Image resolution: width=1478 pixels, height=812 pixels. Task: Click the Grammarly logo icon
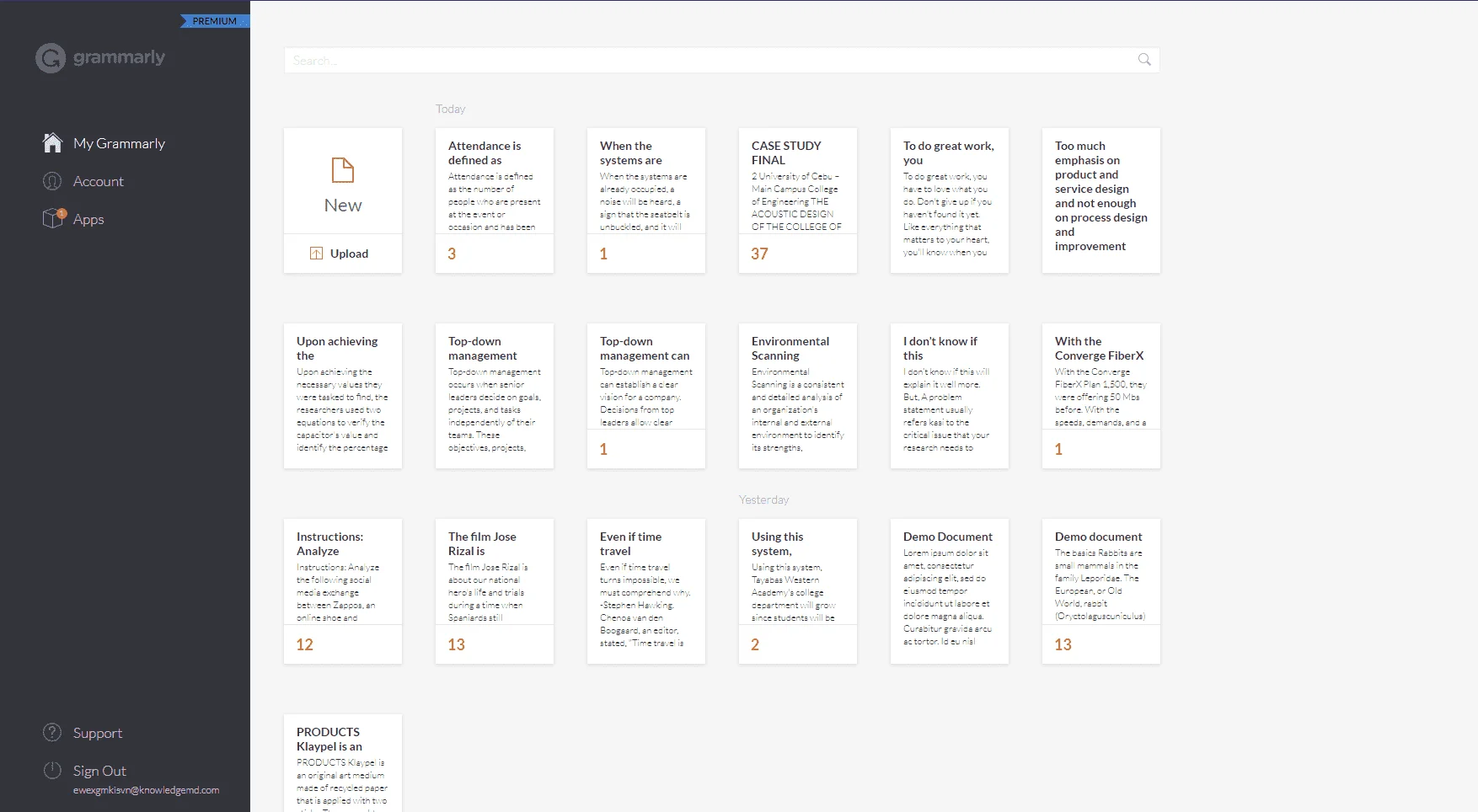(x=51, y=58)
